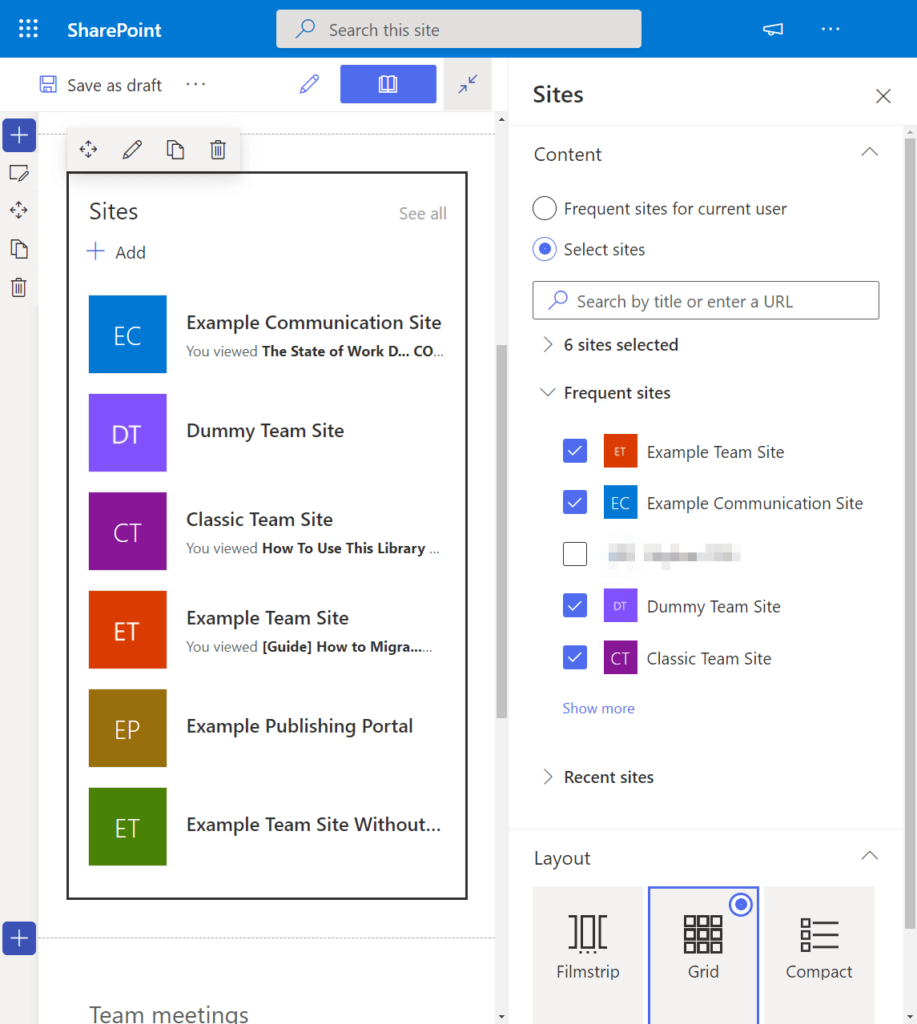917x1024 pixels.
Task: Focus the Search by title or URL field
Action: (x=705, y=300)
